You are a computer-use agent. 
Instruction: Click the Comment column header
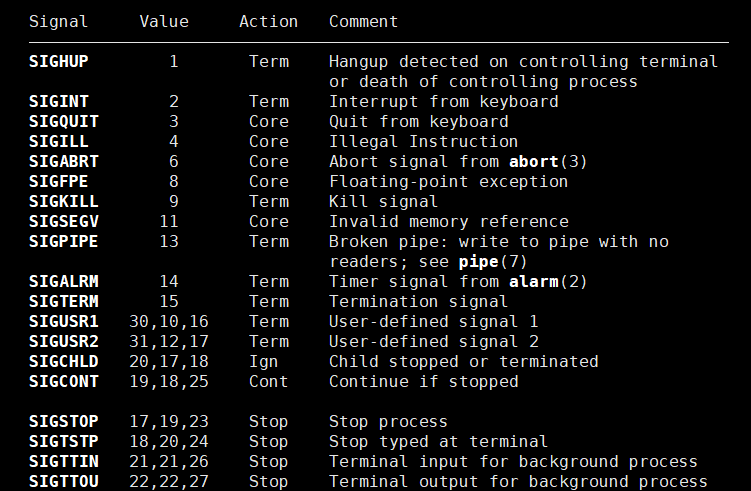point(363,21)
